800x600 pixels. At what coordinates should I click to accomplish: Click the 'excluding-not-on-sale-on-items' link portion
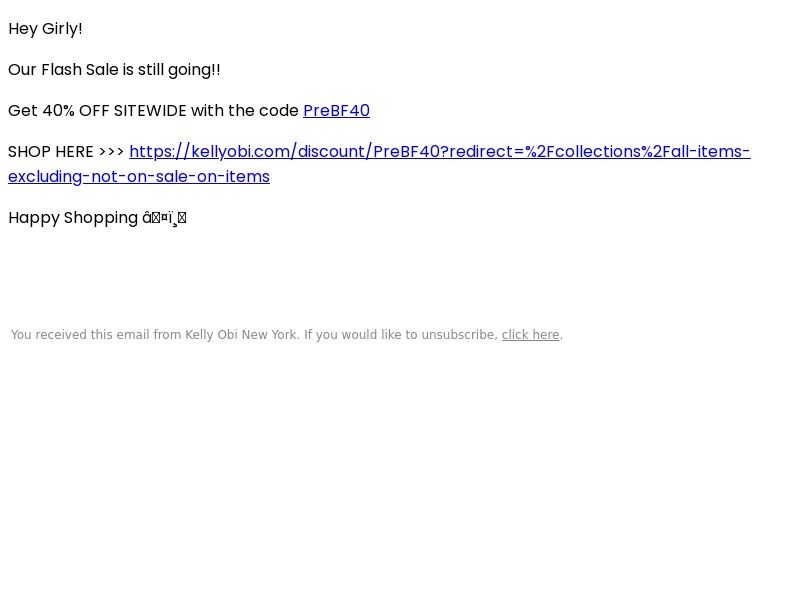pos(139,177)
